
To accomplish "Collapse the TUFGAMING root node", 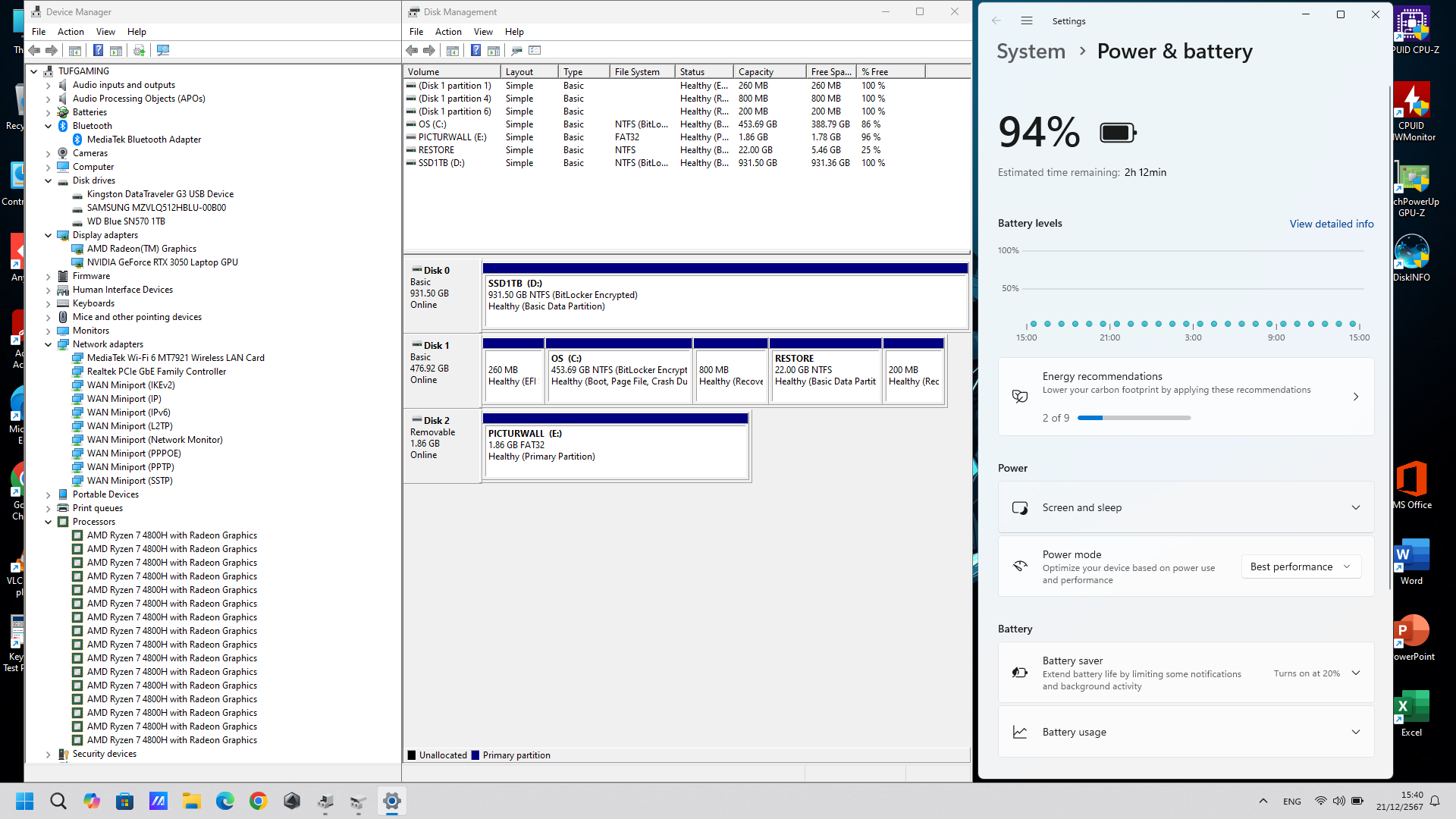I will [34, 71].
